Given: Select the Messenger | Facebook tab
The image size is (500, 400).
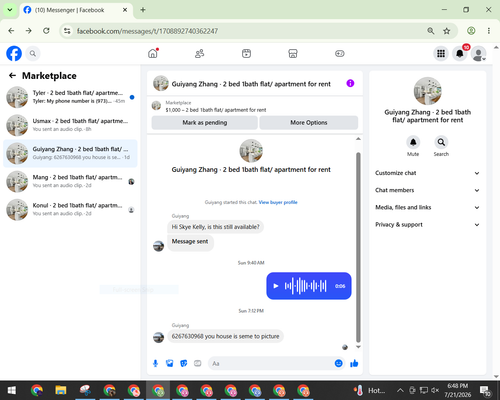Looking at the screenshot, I should coord(76,10).
